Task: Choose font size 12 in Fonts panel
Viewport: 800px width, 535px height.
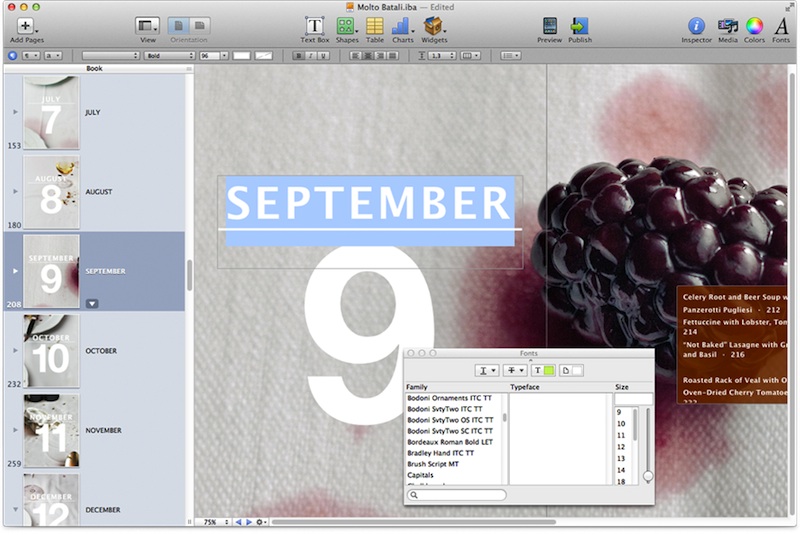Action: 620,446
